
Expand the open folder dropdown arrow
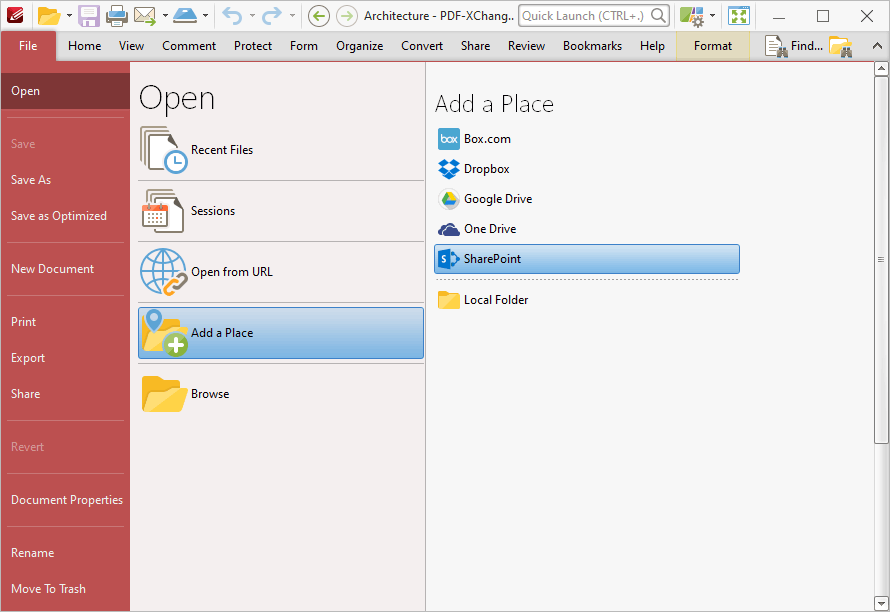(69, 16)
